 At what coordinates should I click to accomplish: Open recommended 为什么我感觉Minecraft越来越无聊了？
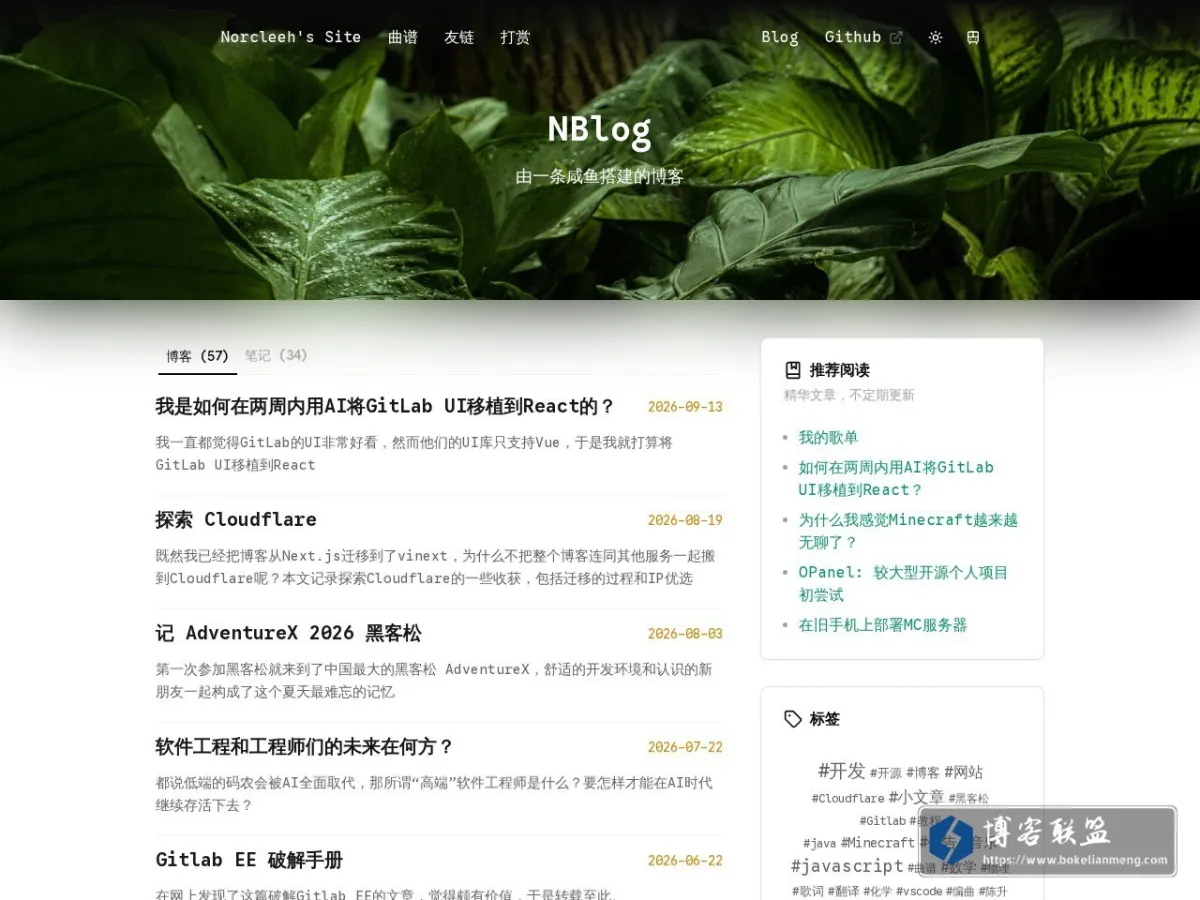click(908, 531)
